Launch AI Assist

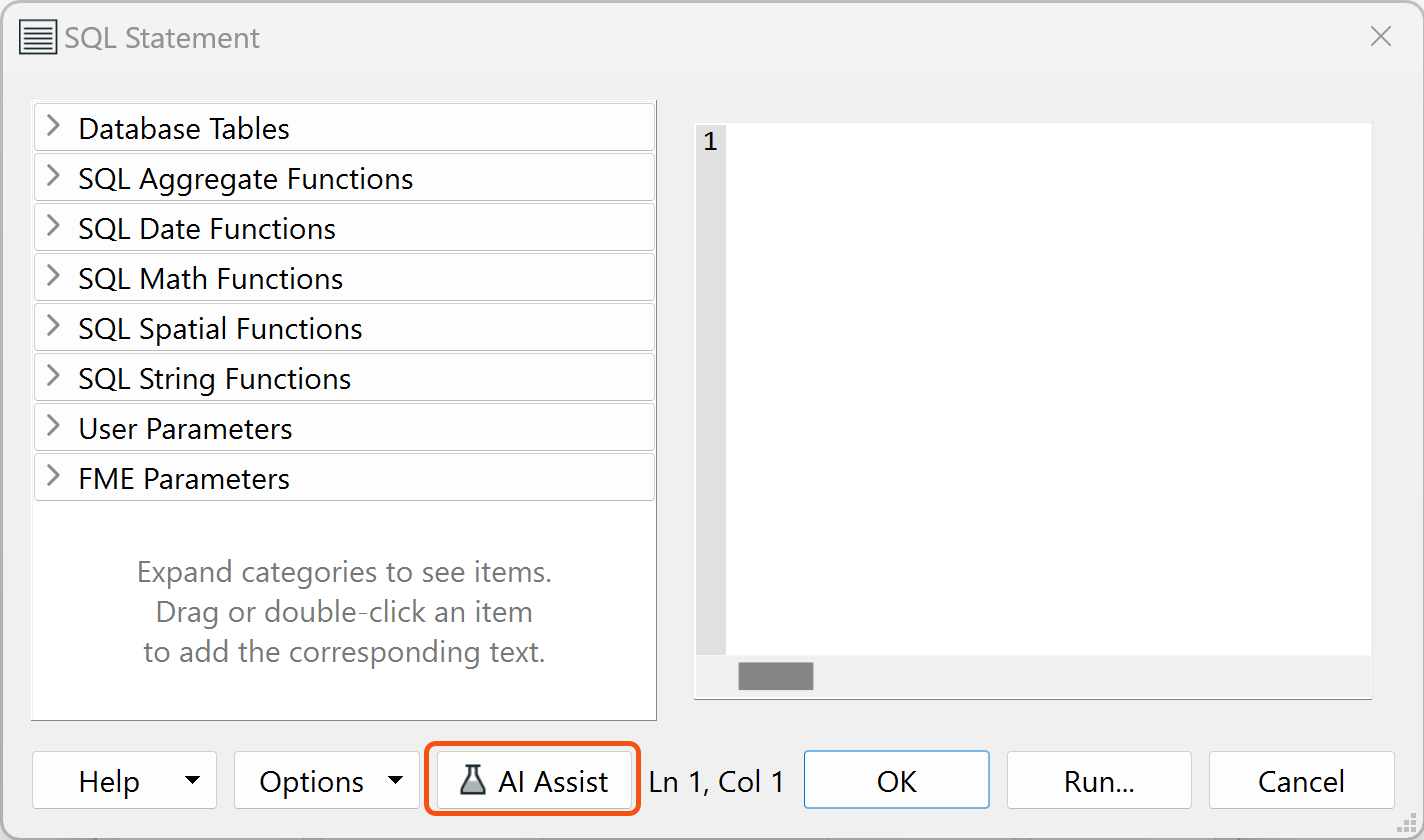point(532,781)
